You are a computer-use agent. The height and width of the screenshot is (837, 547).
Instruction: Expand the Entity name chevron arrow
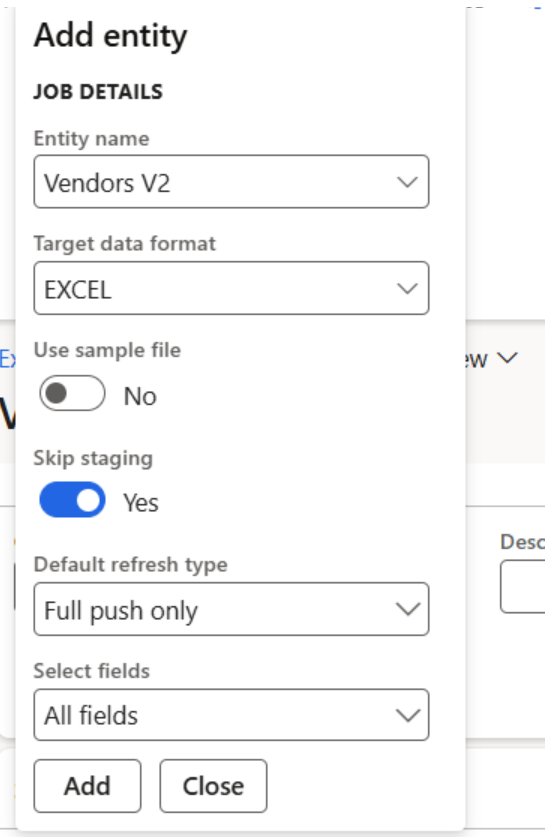407,183
